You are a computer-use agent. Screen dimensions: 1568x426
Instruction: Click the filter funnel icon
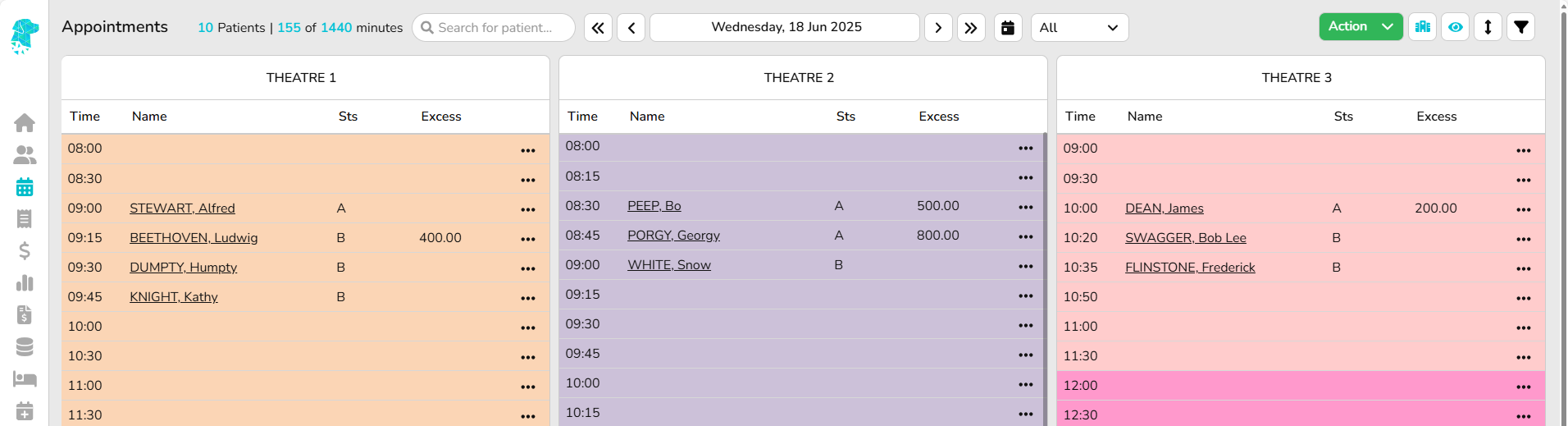point(1520,27)
